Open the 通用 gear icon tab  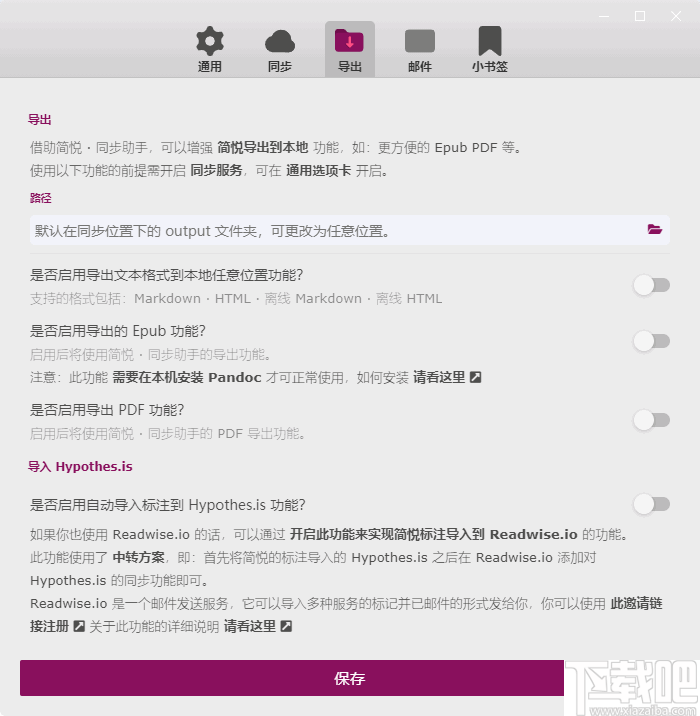(x=210, y=41)
